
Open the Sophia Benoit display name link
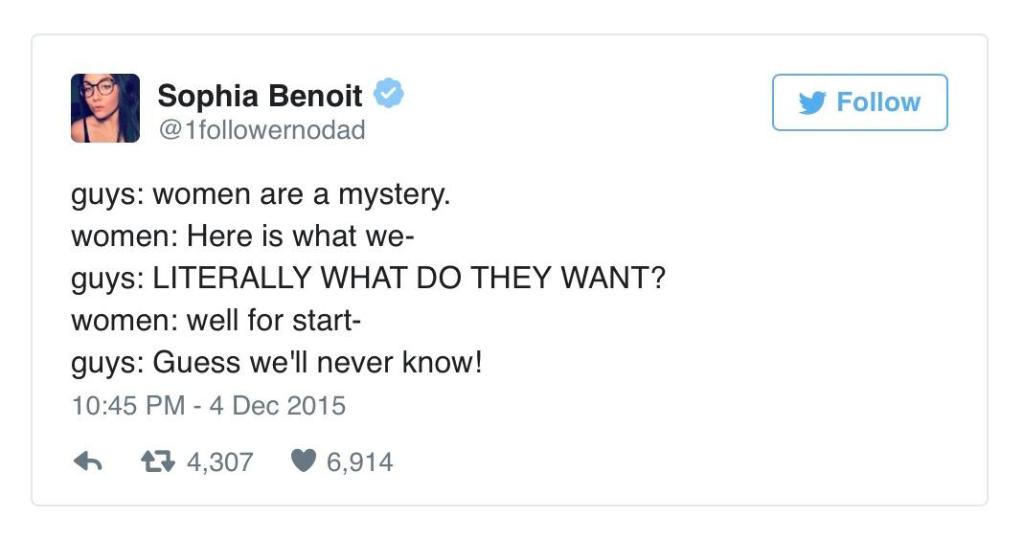pos(260,96)
